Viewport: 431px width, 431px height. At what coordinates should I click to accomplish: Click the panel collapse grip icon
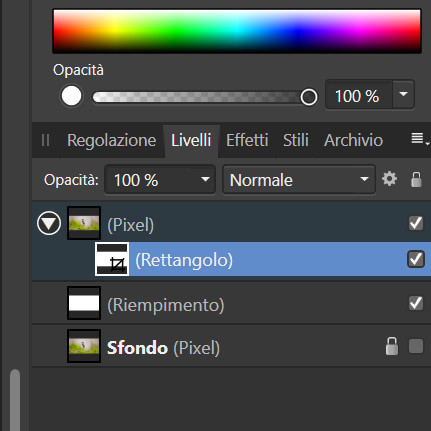46,140
